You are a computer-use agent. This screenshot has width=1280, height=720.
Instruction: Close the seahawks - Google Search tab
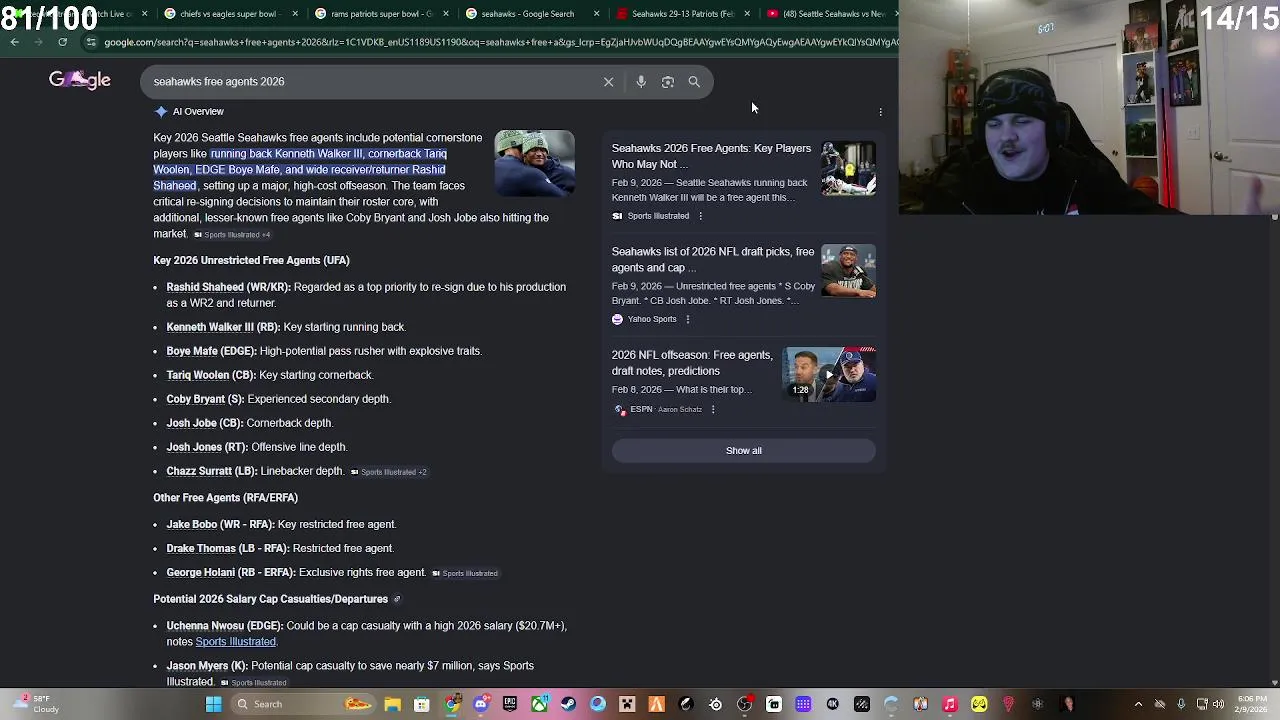click(x=597, y=14)
